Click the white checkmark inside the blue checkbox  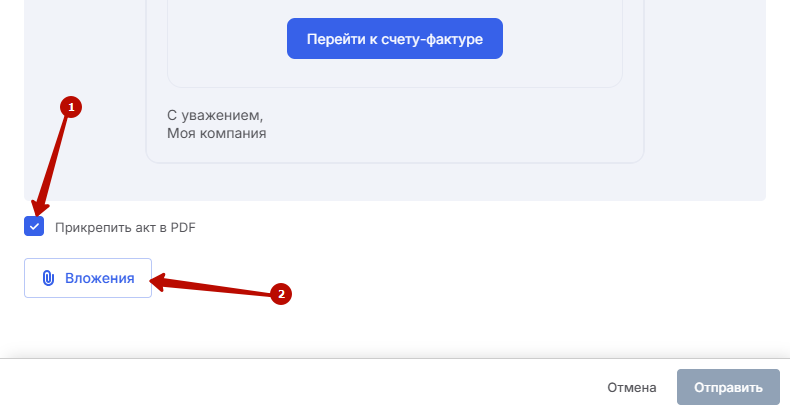click(x=35, y=227)
